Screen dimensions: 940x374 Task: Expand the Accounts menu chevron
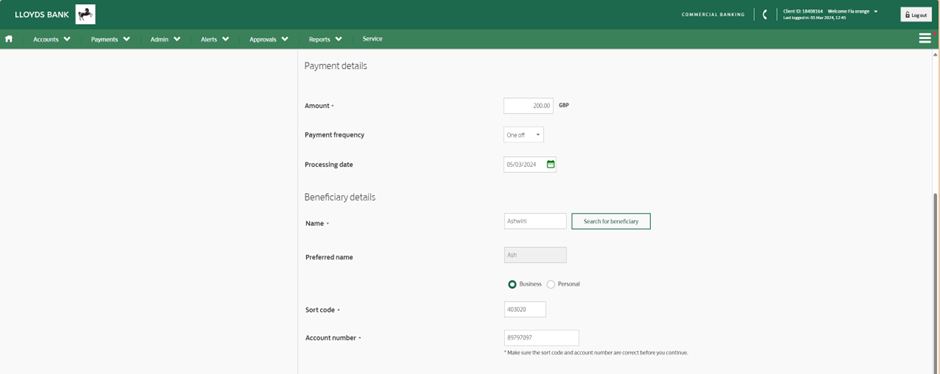click(67, 39)
